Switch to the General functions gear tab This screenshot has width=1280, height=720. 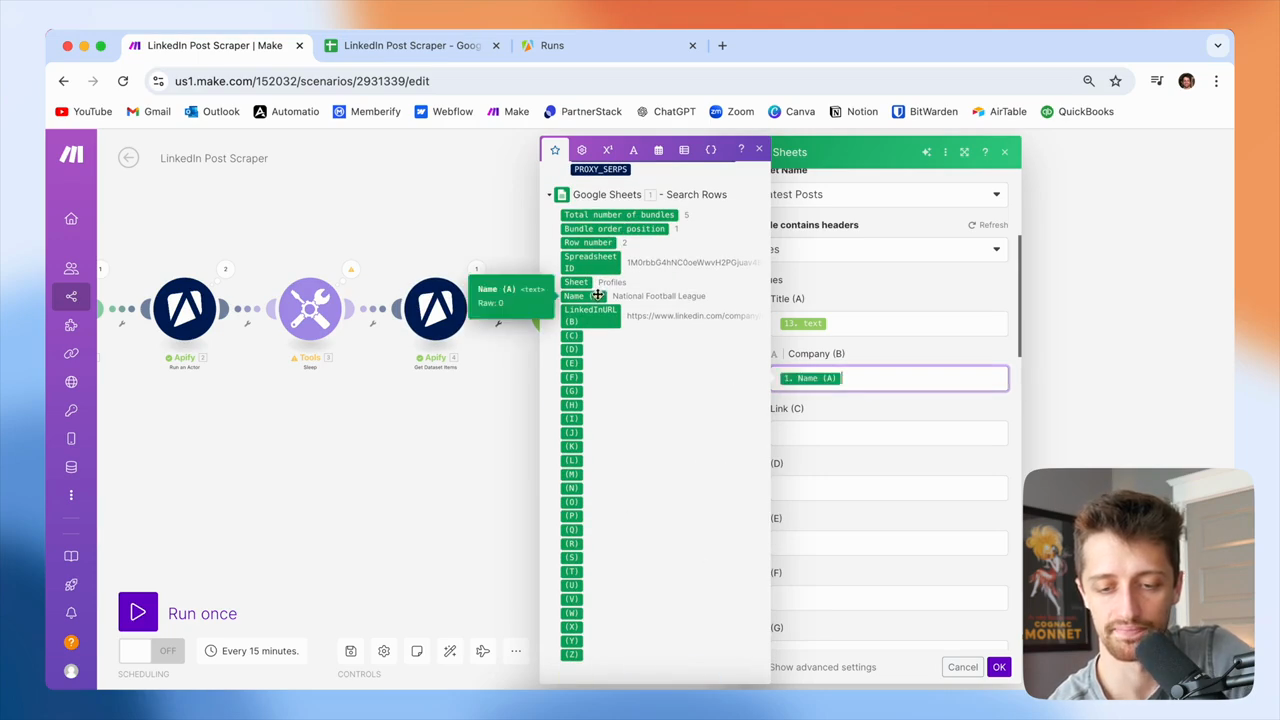(x=582, y=150)
